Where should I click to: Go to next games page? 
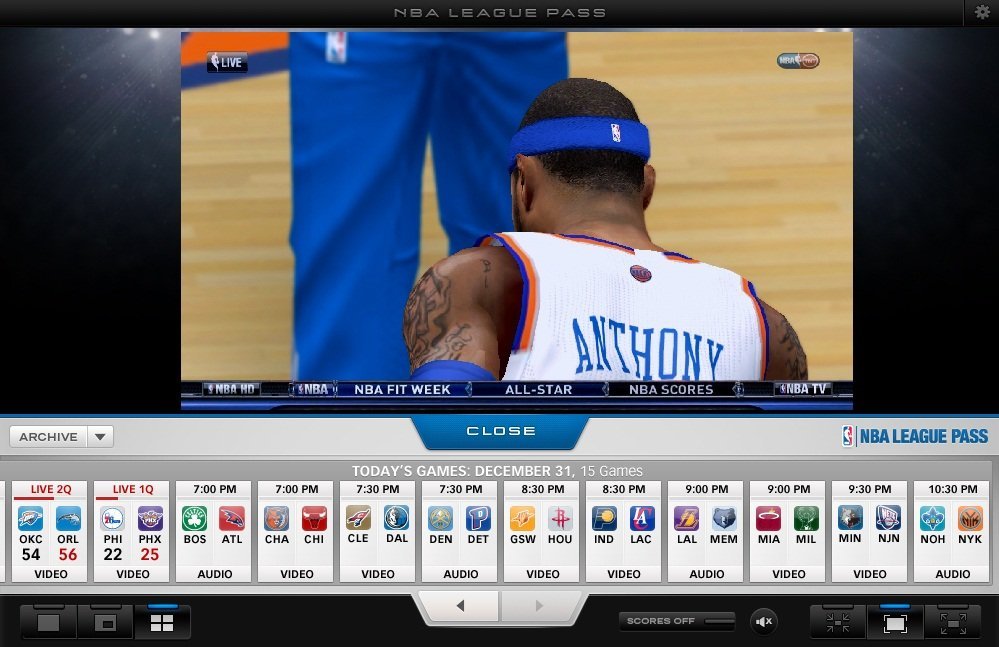pos(539,606)
